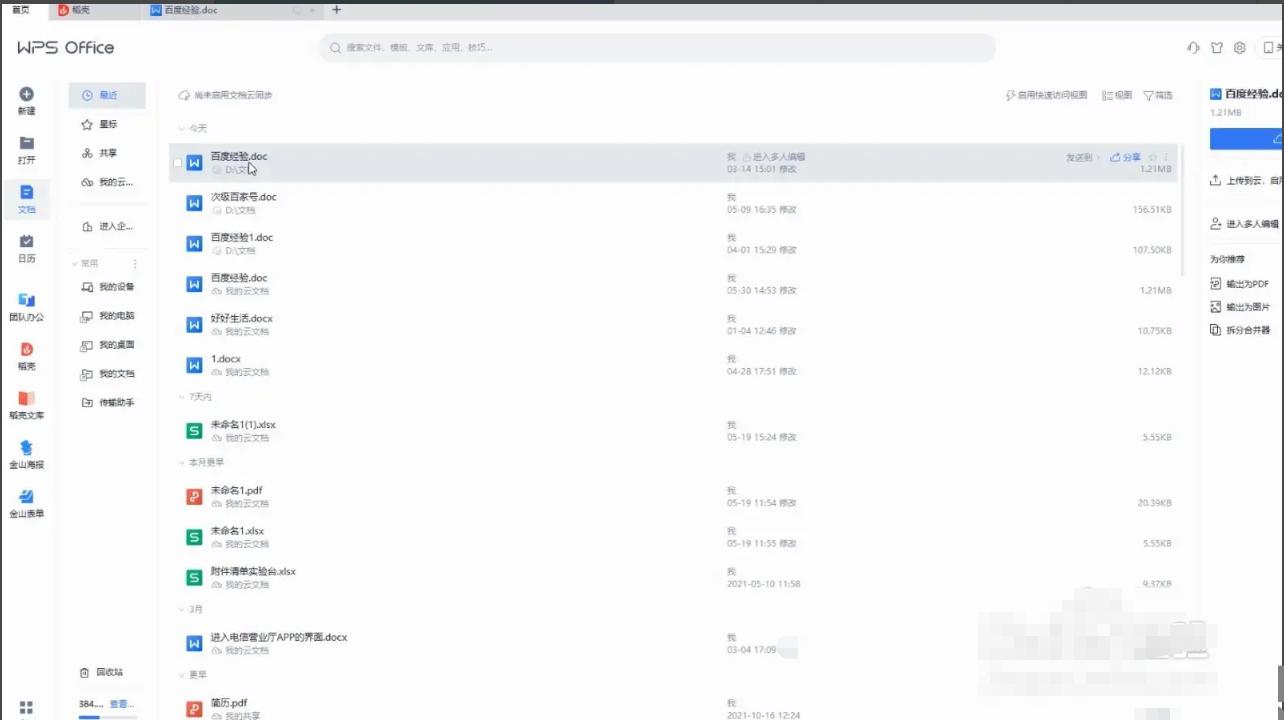The image size is (1284, 720).
Task: Open 金山表单 from the sidebar
Action: point(26,502)
